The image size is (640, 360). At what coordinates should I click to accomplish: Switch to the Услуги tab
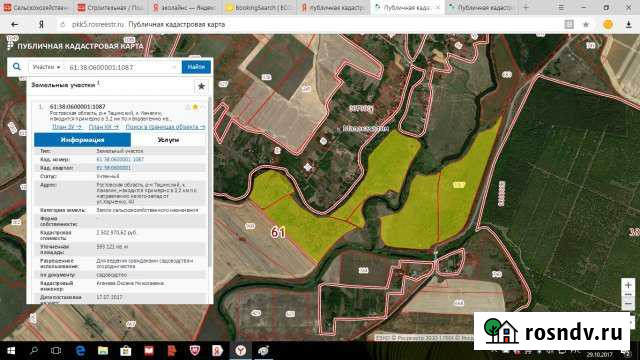168,140
